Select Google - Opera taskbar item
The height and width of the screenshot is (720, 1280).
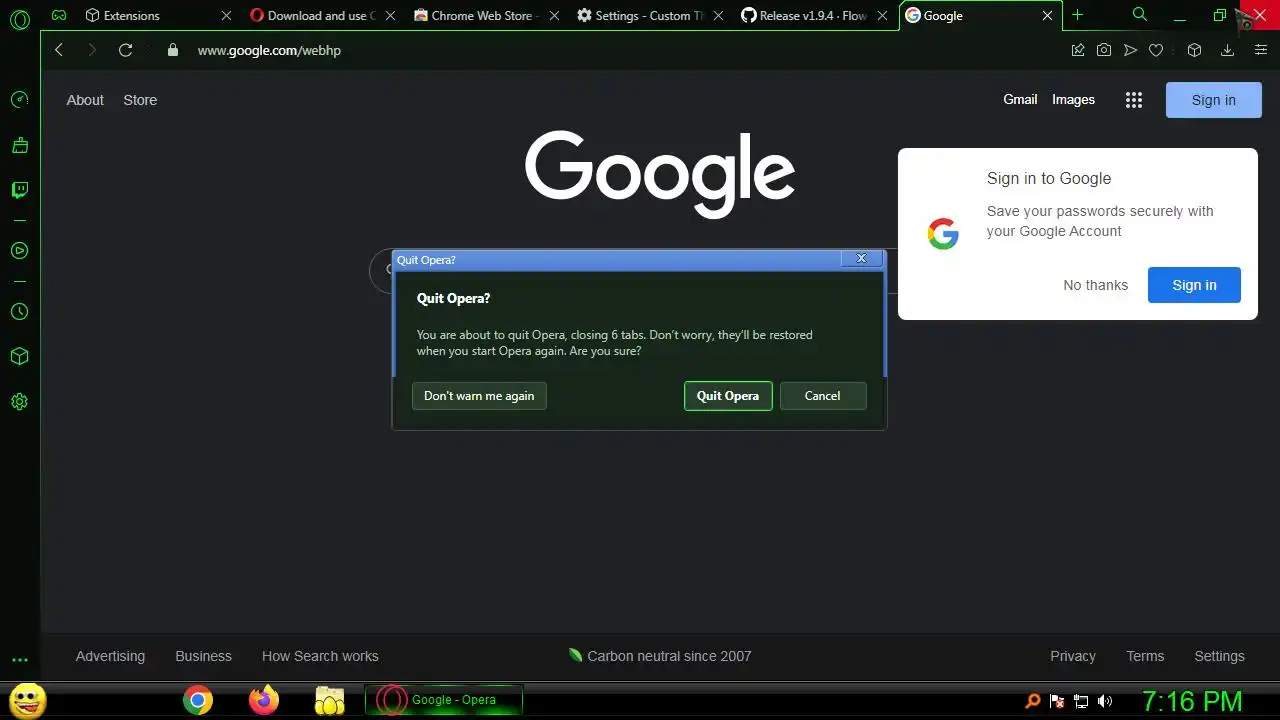coord(444,700)
